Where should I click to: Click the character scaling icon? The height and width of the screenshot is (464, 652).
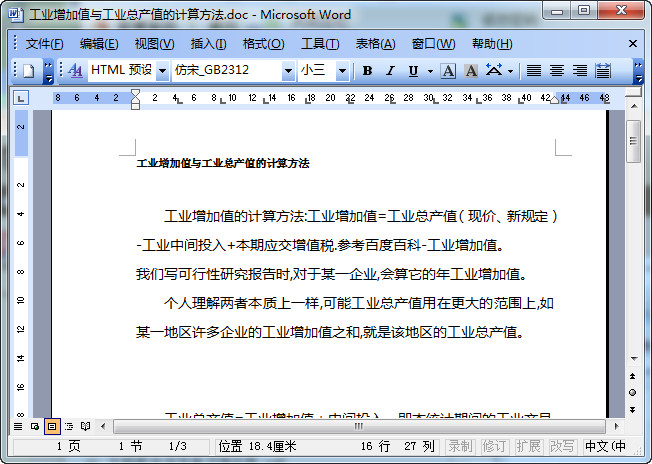pyautogui.click(x=494, y=70)
